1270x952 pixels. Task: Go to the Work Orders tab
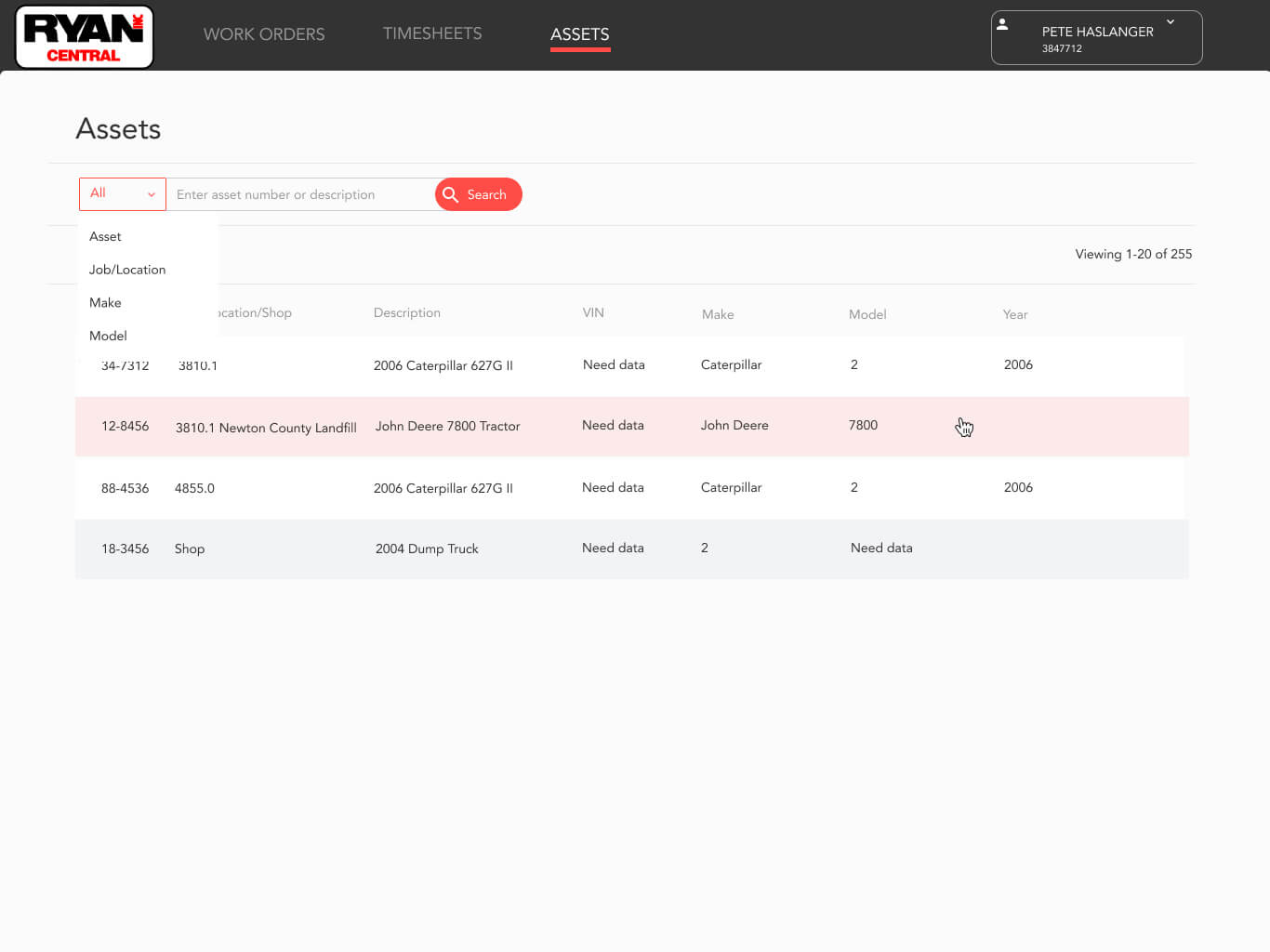coord(264,34)
